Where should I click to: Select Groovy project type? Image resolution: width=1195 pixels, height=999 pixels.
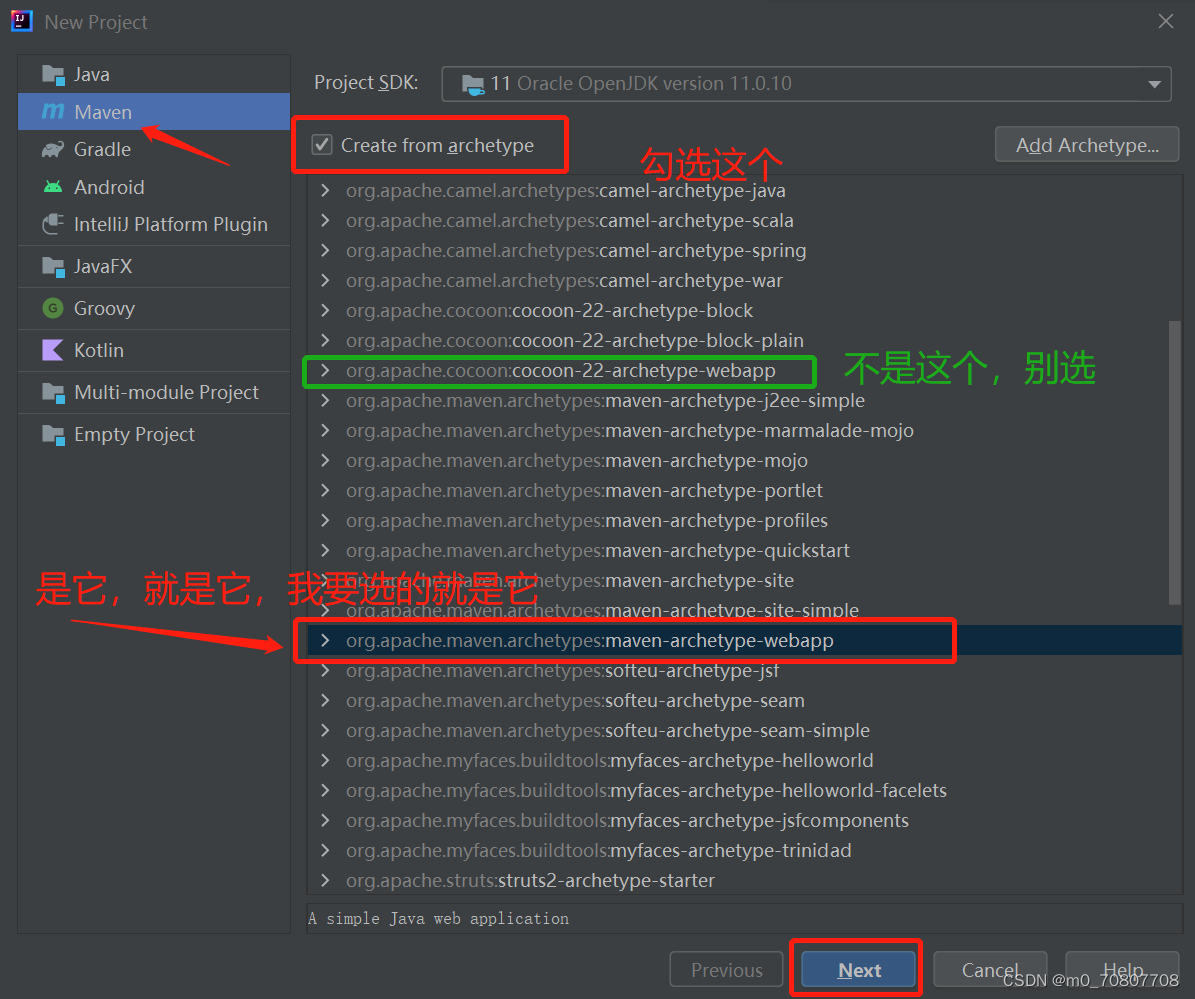tap(154, 309)
